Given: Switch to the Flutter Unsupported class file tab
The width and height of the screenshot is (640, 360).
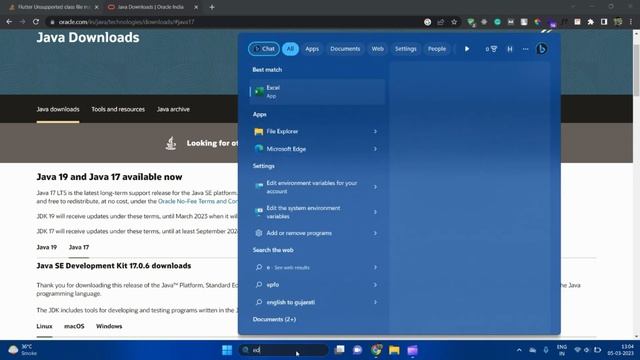Looking at the screenshot, I should click(54, 7).
